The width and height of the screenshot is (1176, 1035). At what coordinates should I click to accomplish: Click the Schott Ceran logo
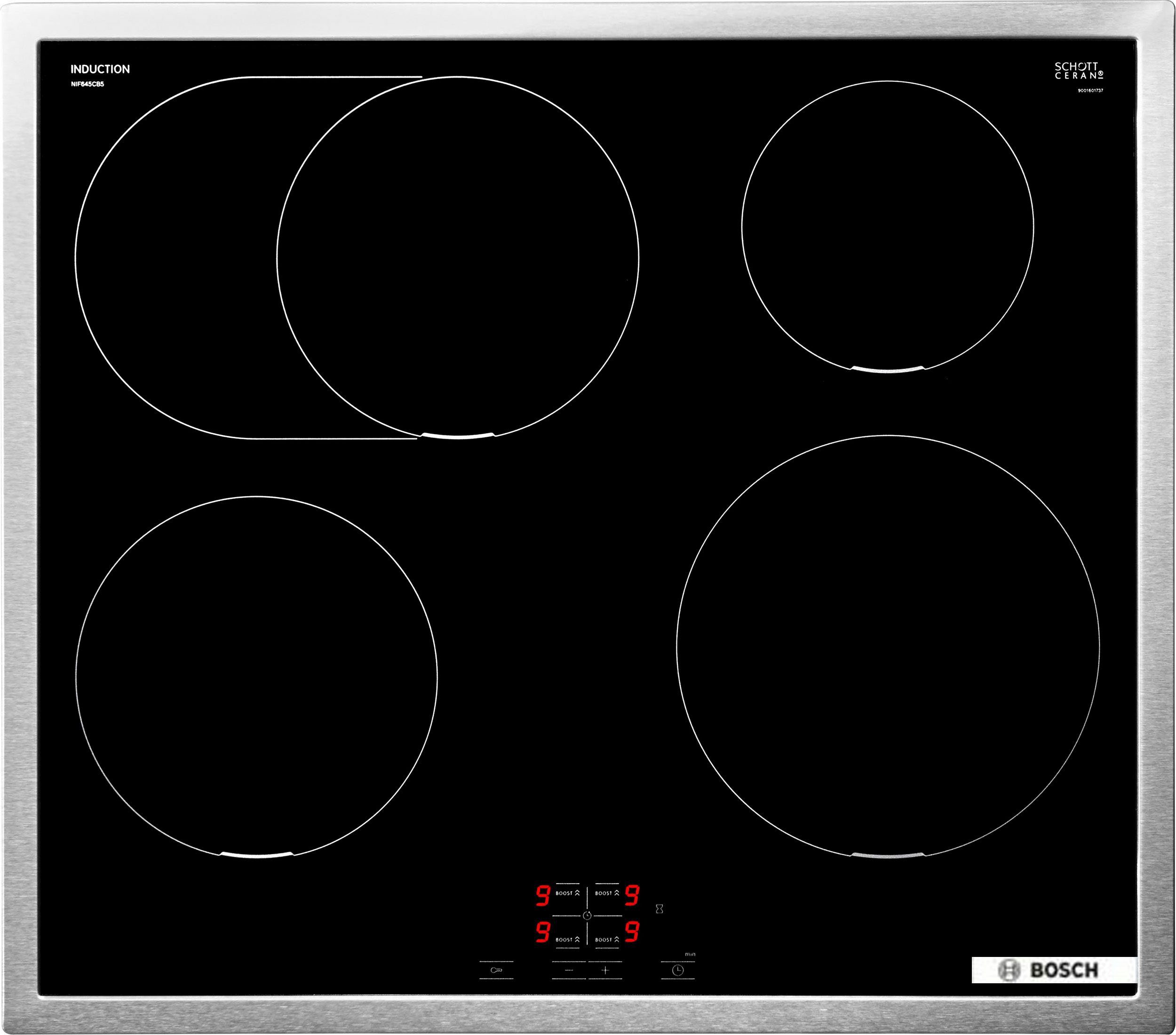pyautogui.click(x=1079, y=71)
